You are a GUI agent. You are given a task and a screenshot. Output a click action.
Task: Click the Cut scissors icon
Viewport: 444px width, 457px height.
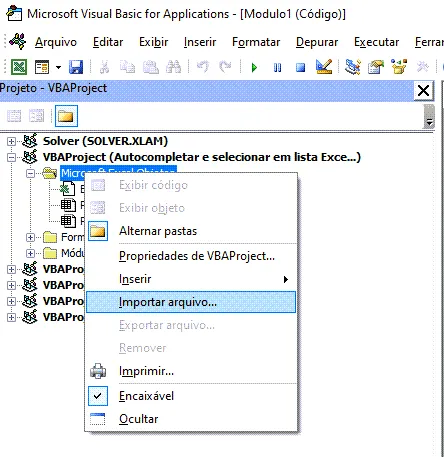pos(104,67)
